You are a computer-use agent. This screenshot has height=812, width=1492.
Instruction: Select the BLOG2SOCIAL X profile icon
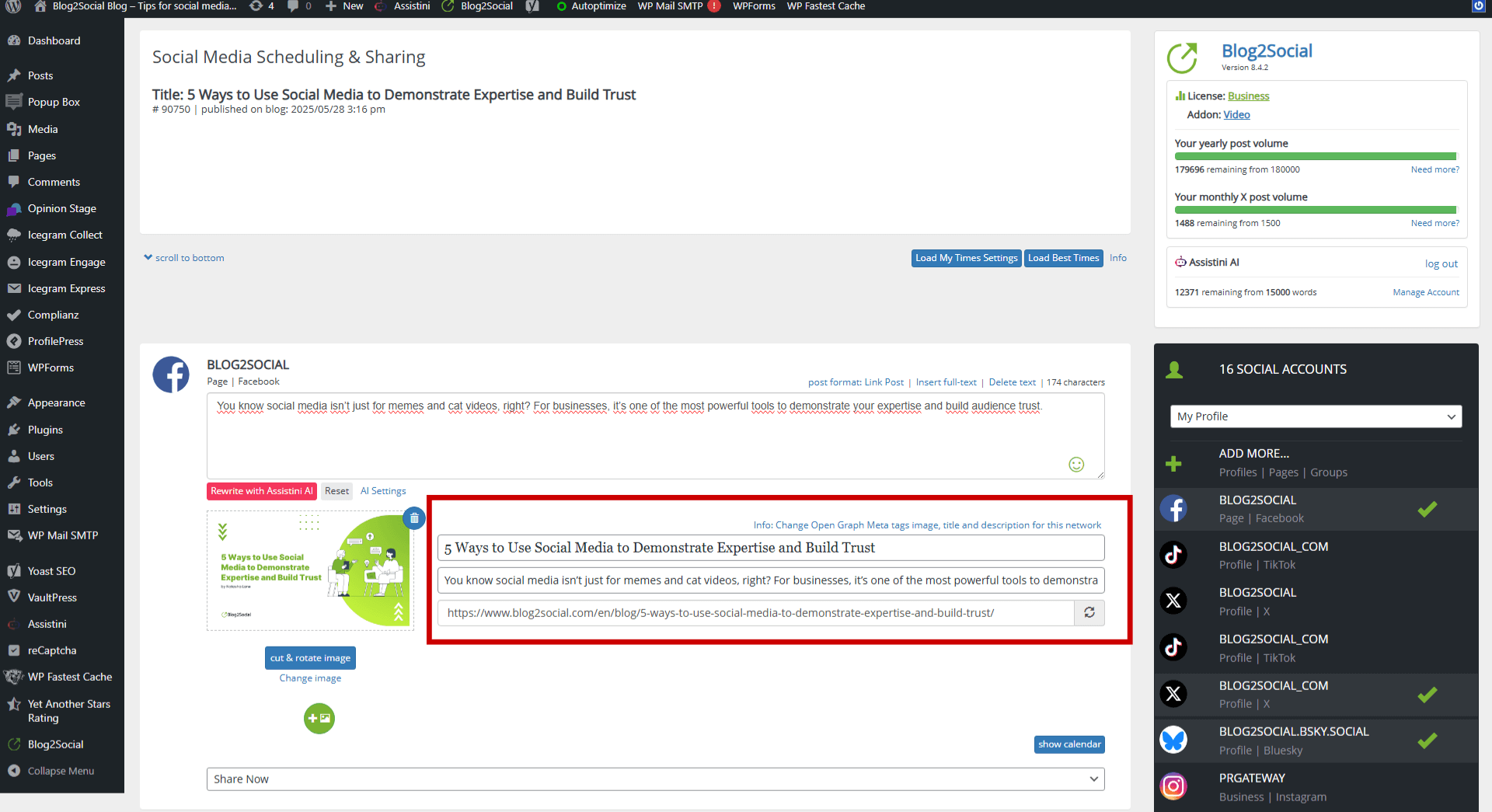[x=1173, y=601]
